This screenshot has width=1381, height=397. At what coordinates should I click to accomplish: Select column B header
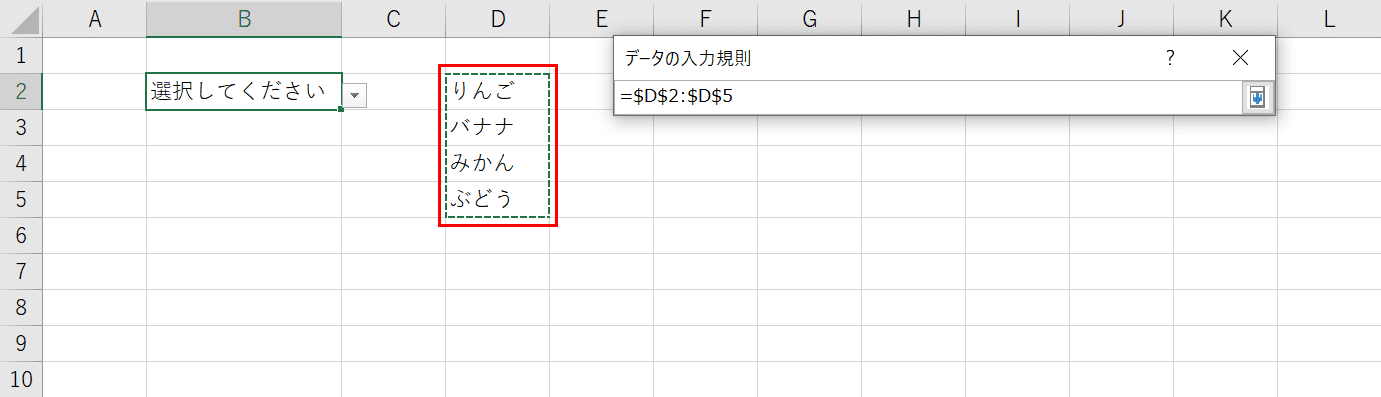coord(244,18)
